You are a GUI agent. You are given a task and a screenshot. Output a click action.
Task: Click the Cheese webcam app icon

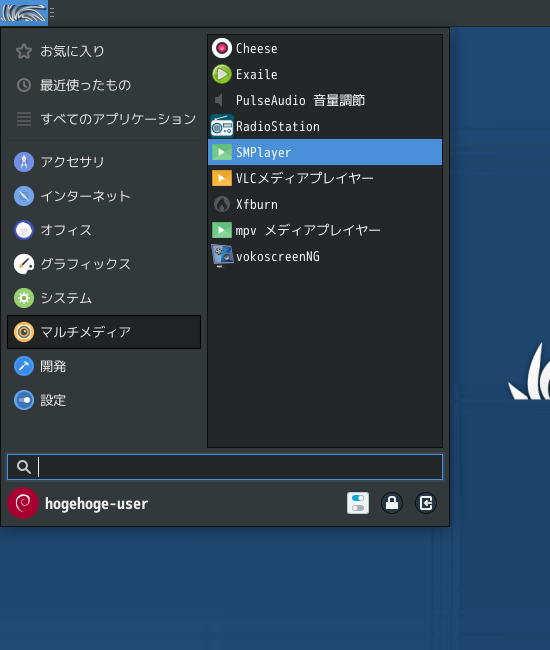click(x=222, y=49)
